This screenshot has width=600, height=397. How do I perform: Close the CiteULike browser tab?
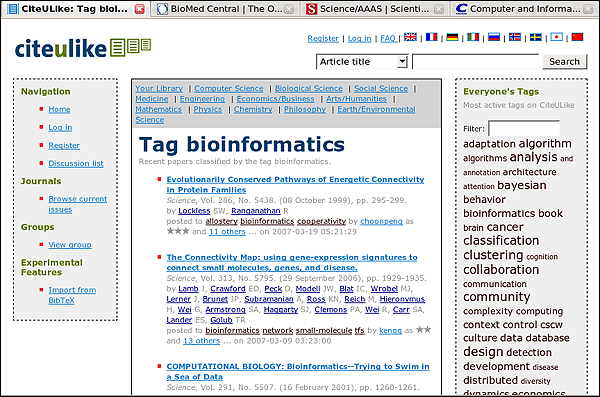(x=140, y=9)
